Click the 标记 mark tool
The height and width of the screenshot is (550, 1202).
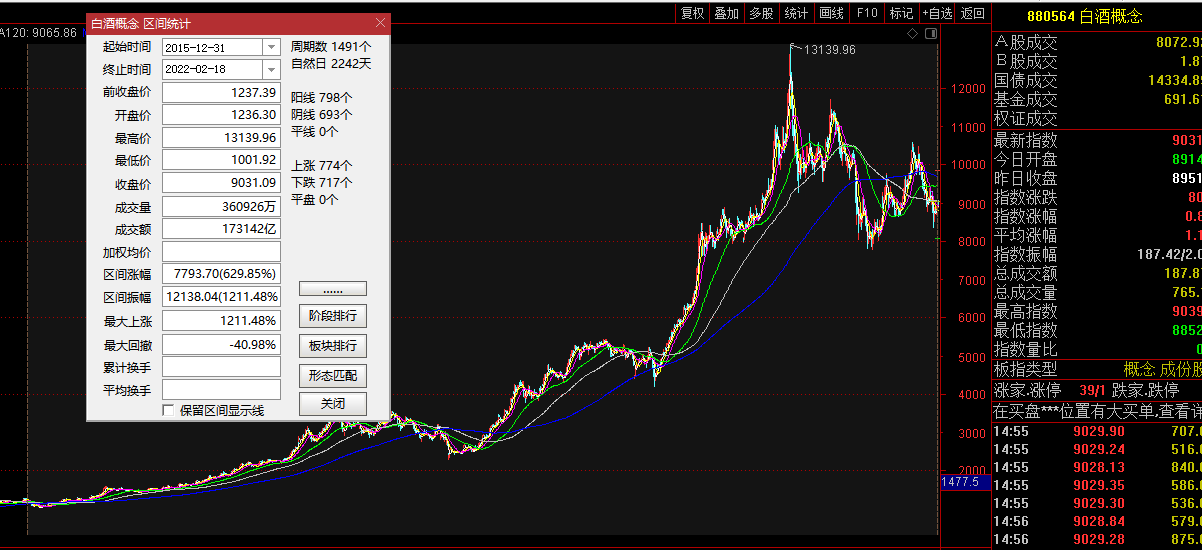click(x=901, y=13)
